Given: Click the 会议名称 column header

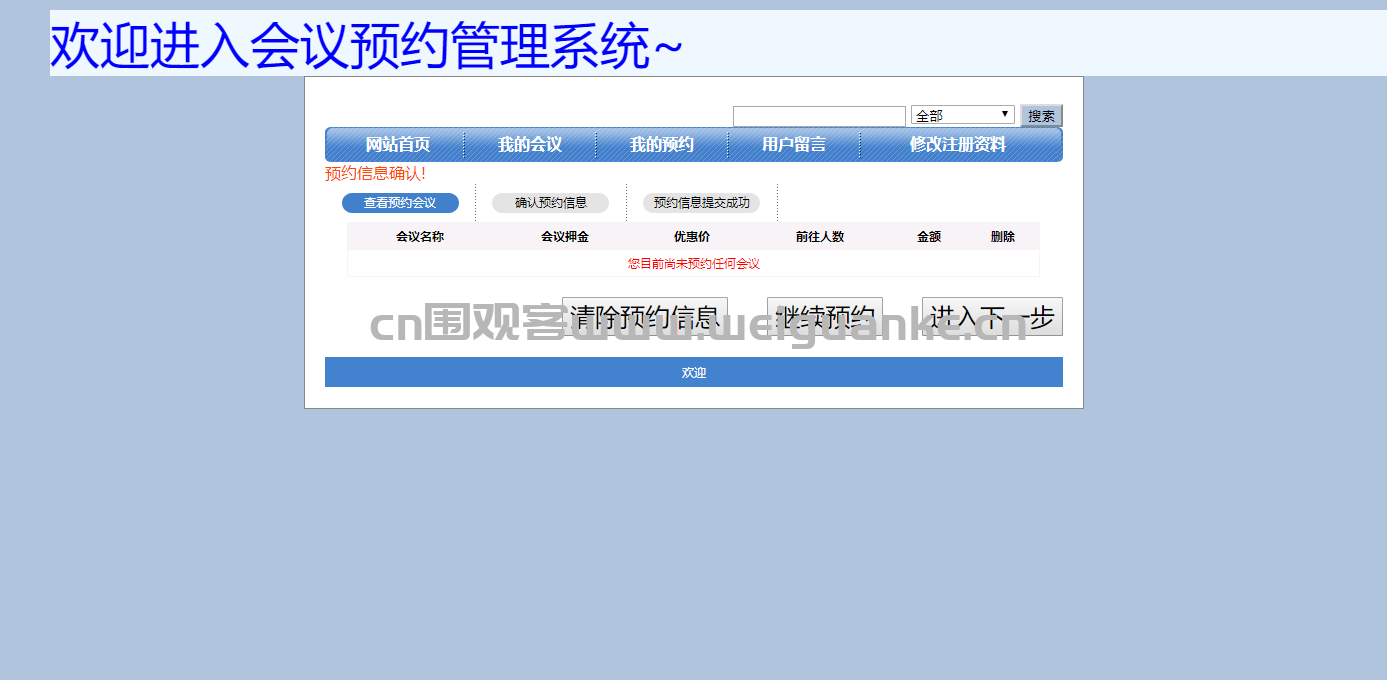Looking at the screenshot, I should [420, 237].
